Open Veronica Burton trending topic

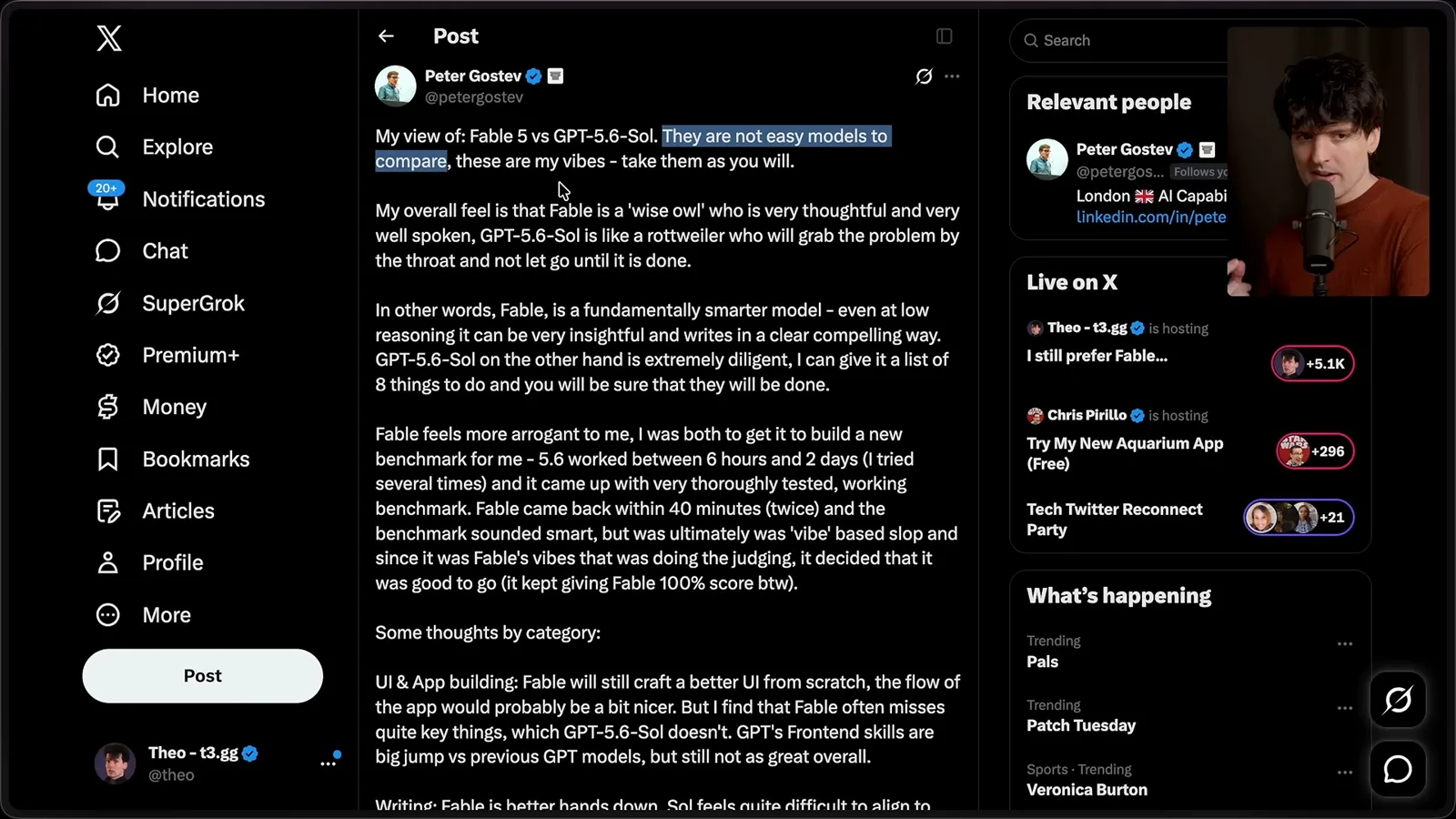[1087, 790]
